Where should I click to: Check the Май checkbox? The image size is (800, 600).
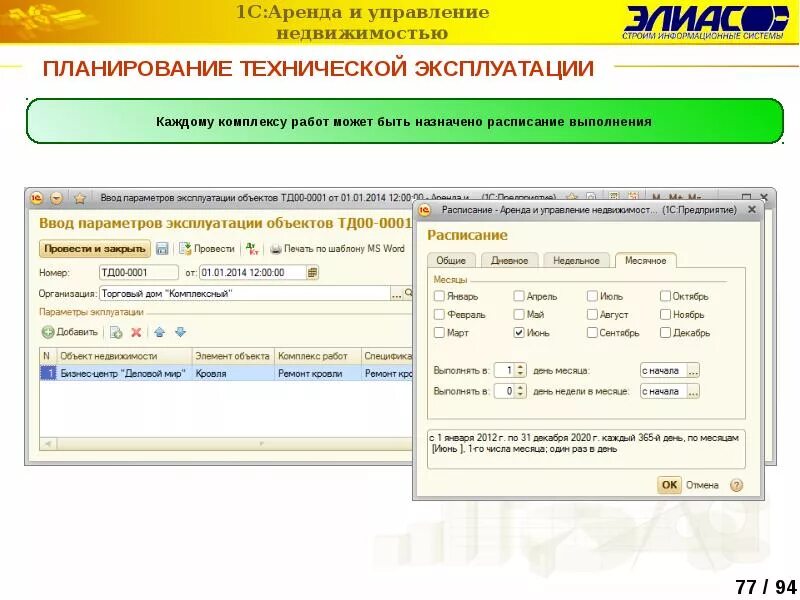[x=518, y=314]
